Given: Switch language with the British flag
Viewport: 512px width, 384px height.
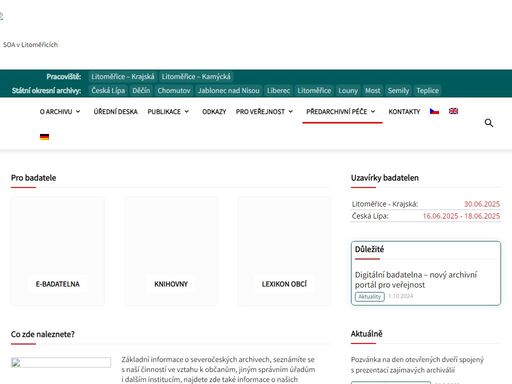Looking at the screenshot, I should [x=453, y=111].
